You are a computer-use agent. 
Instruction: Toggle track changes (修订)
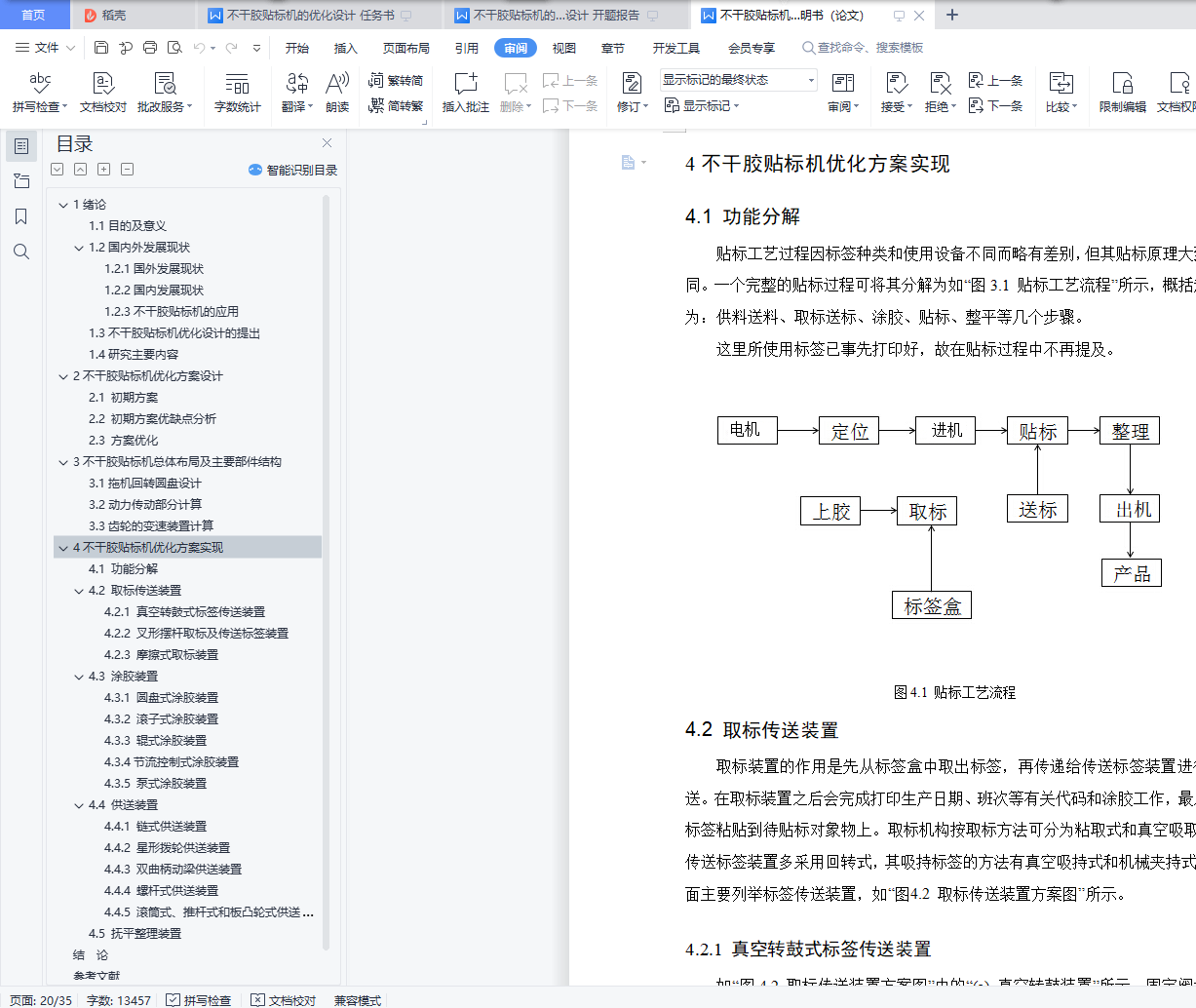click(632, 93)
